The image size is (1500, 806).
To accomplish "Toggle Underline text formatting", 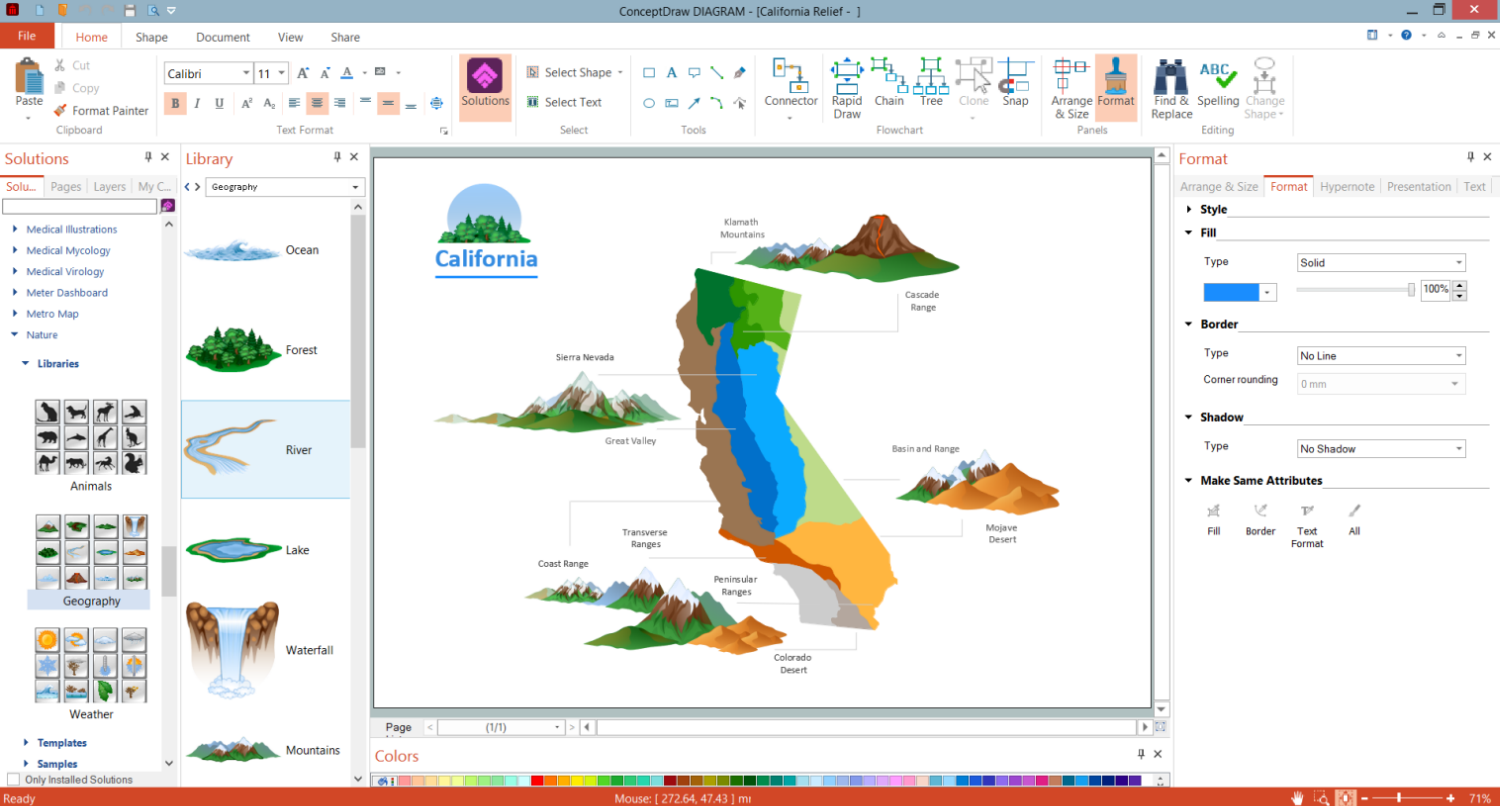I will pyautogui.click(x=219, y=103).
